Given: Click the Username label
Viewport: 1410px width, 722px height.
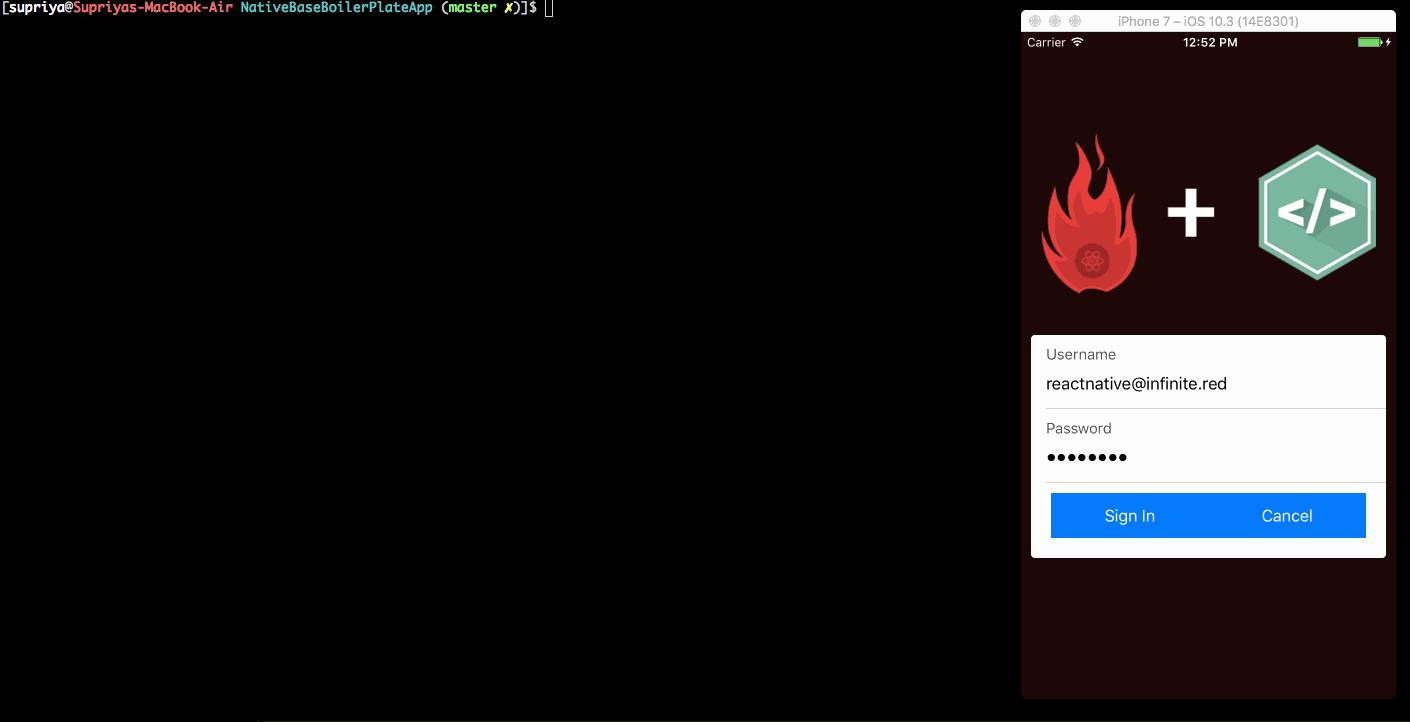Looking at the screenshot, I should coord(1081,355).
